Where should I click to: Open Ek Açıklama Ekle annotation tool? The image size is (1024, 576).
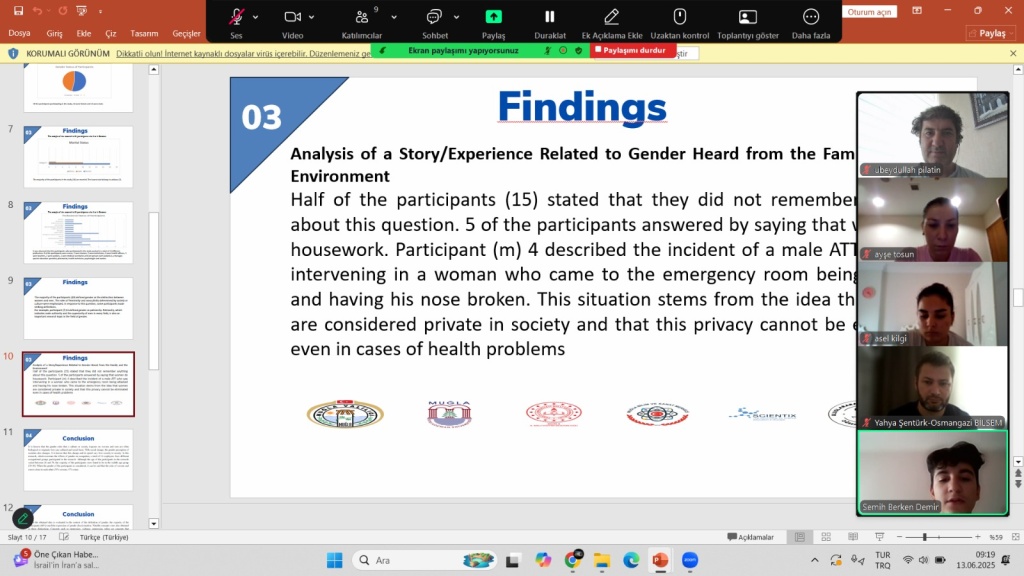(x=611, y=17)
